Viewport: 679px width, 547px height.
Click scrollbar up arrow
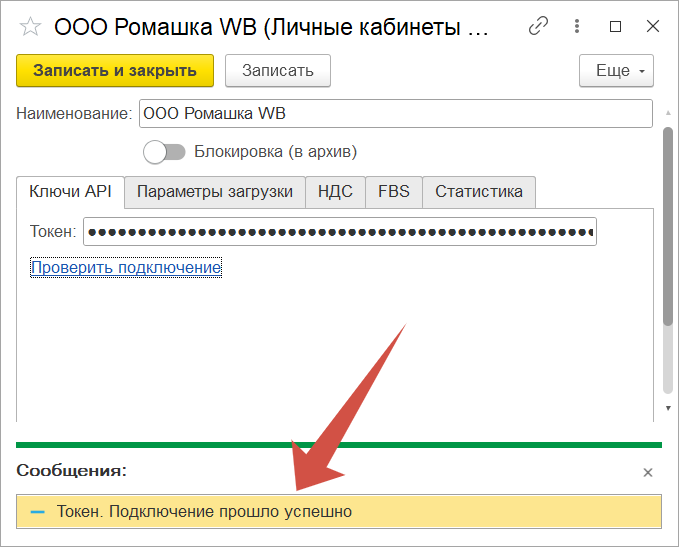click(x=668, y=108)
